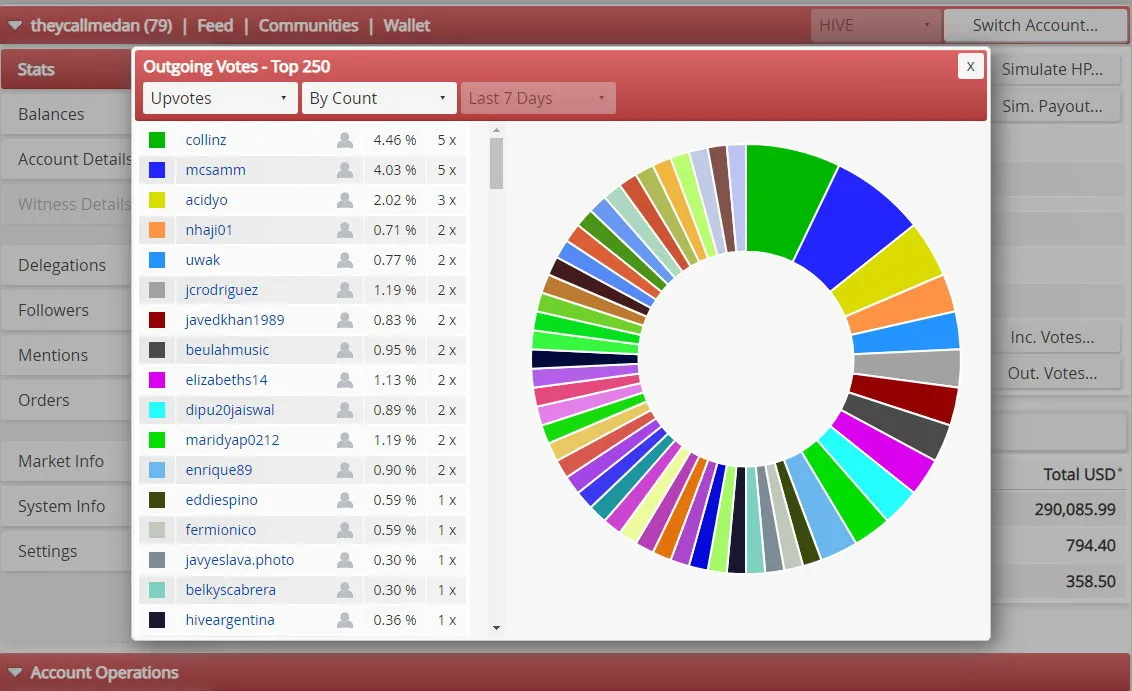Open the Account Details tab
Screen dimensions: 1132x691
click(x=66, y=159)
